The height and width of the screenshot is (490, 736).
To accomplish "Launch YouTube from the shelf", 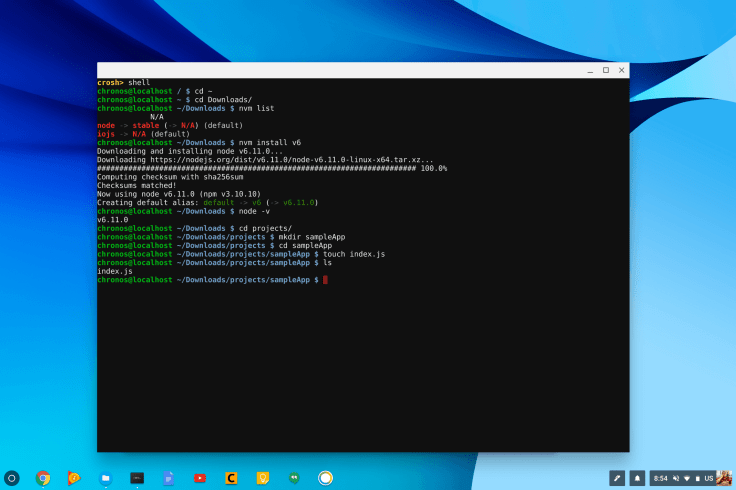I will point(199,478).
